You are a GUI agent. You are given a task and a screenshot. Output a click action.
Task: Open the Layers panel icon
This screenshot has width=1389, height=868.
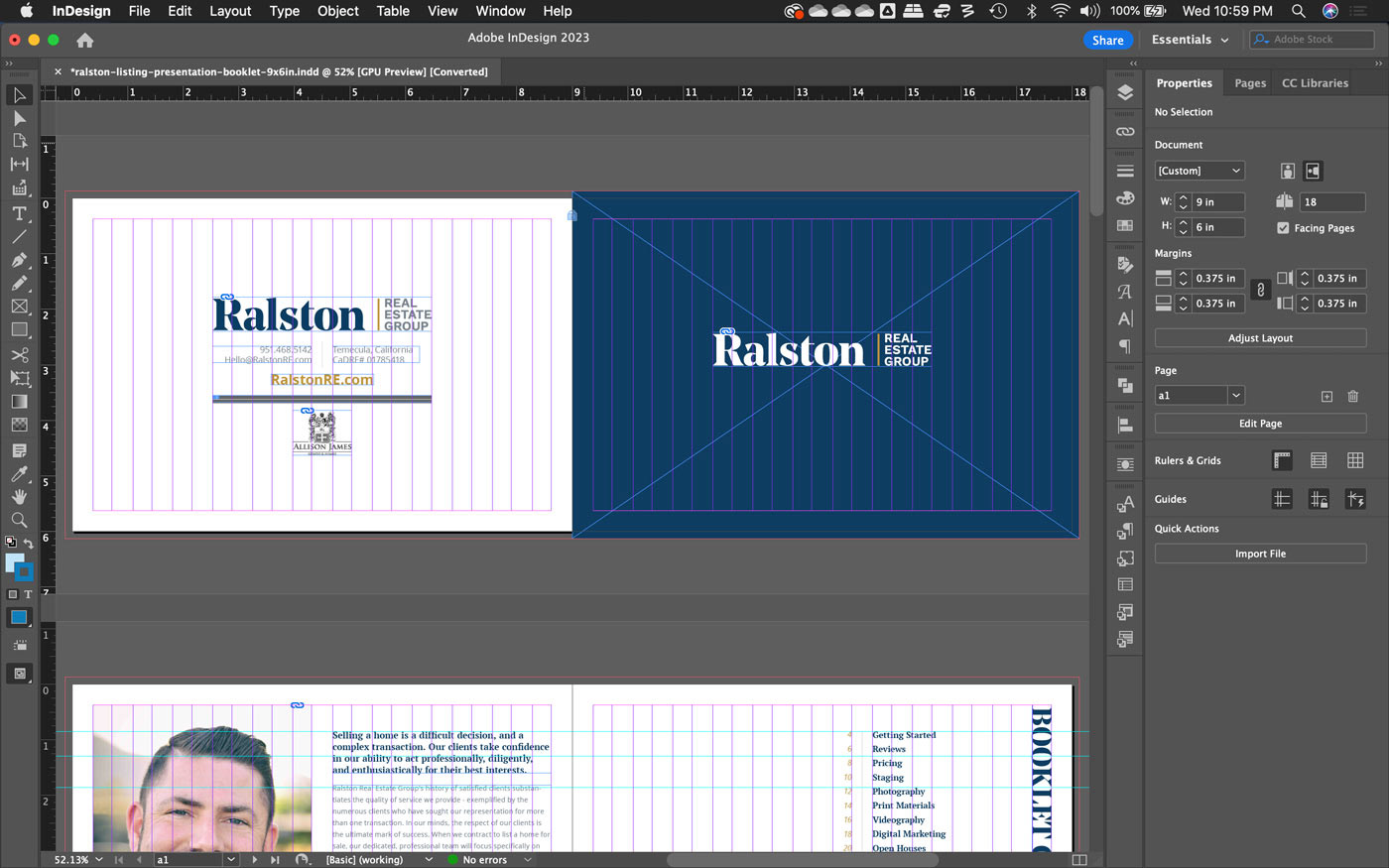(1125, 92)
